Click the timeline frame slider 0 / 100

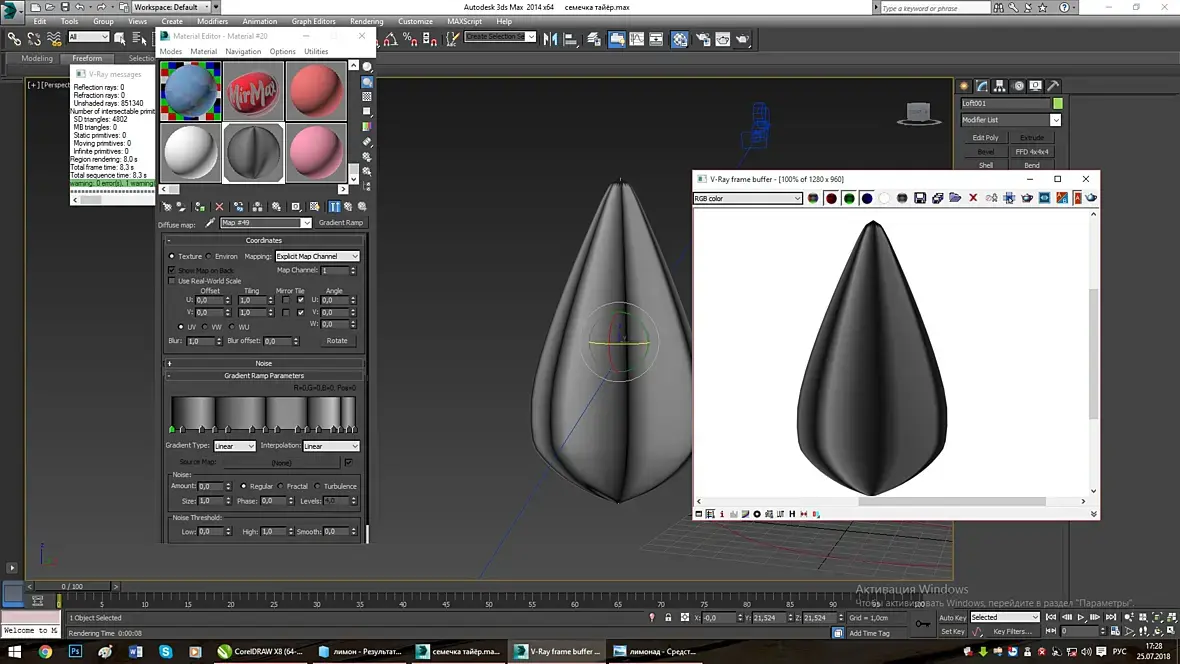click(72, 586)
